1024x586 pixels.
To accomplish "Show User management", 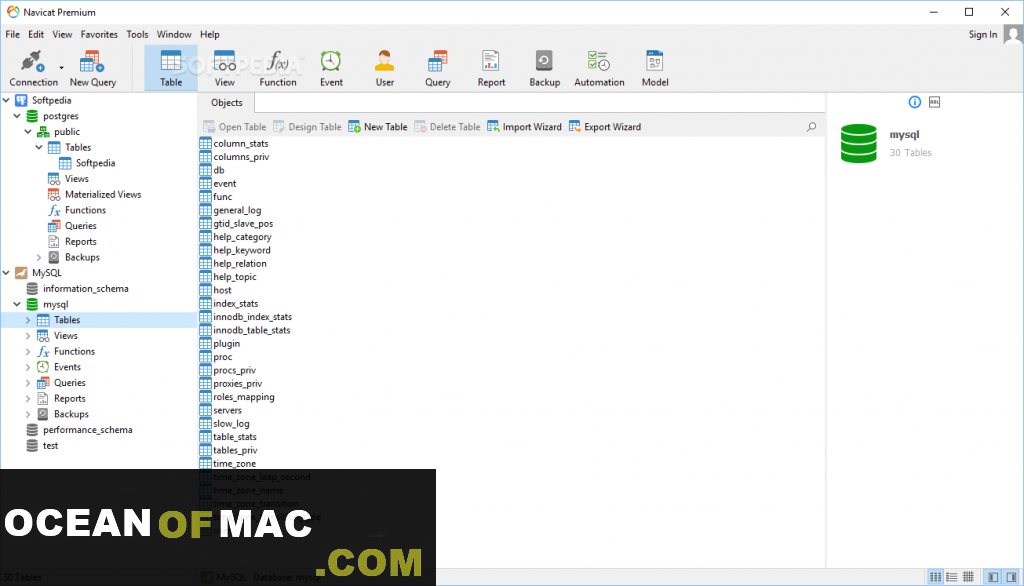I will pyautogui.click(x=385, y=68).
